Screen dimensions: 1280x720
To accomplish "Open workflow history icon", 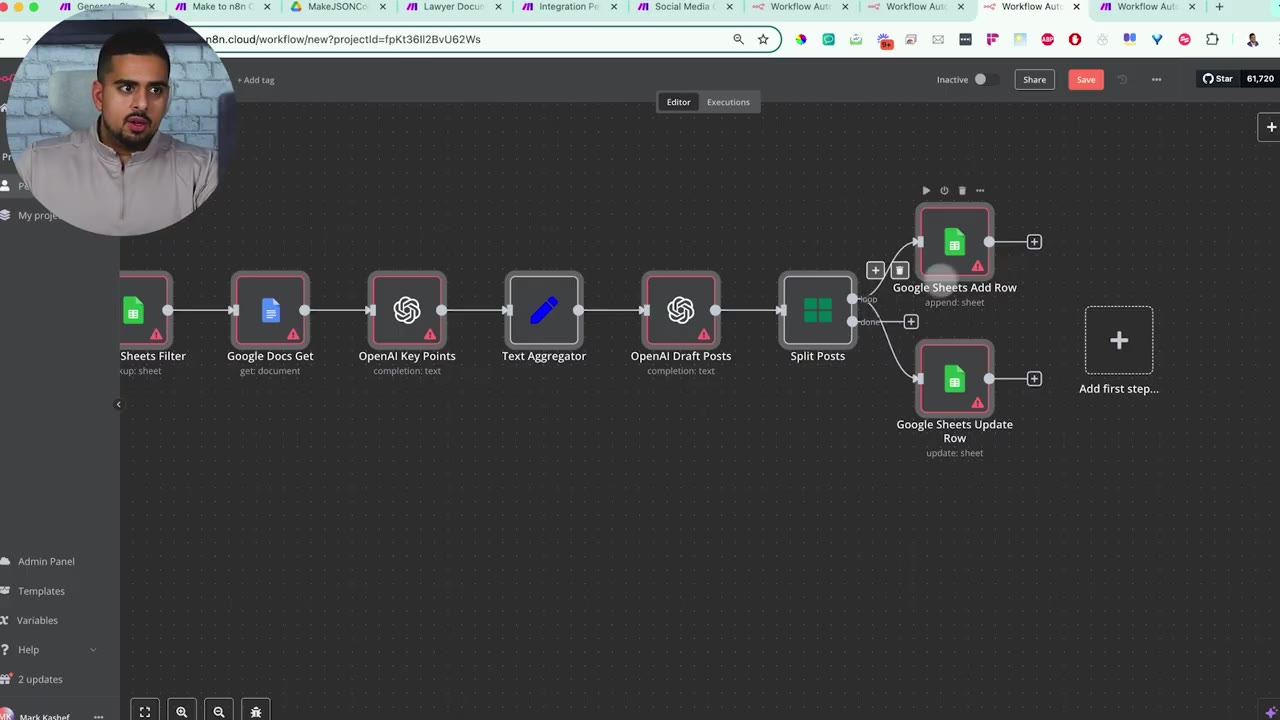I will (x=1122, y=79).
